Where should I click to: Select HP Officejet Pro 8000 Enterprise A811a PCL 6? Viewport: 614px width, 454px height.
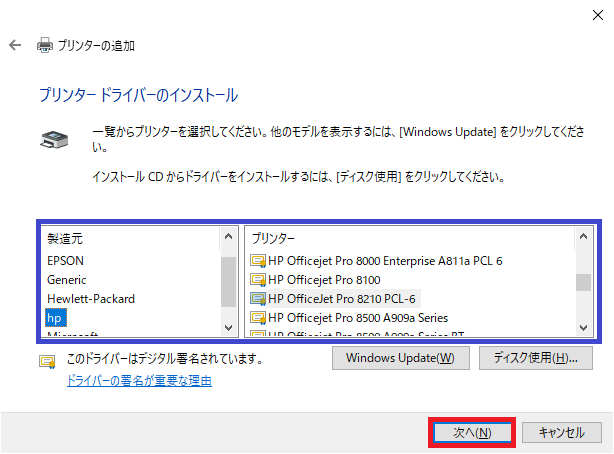pos(385,261)
